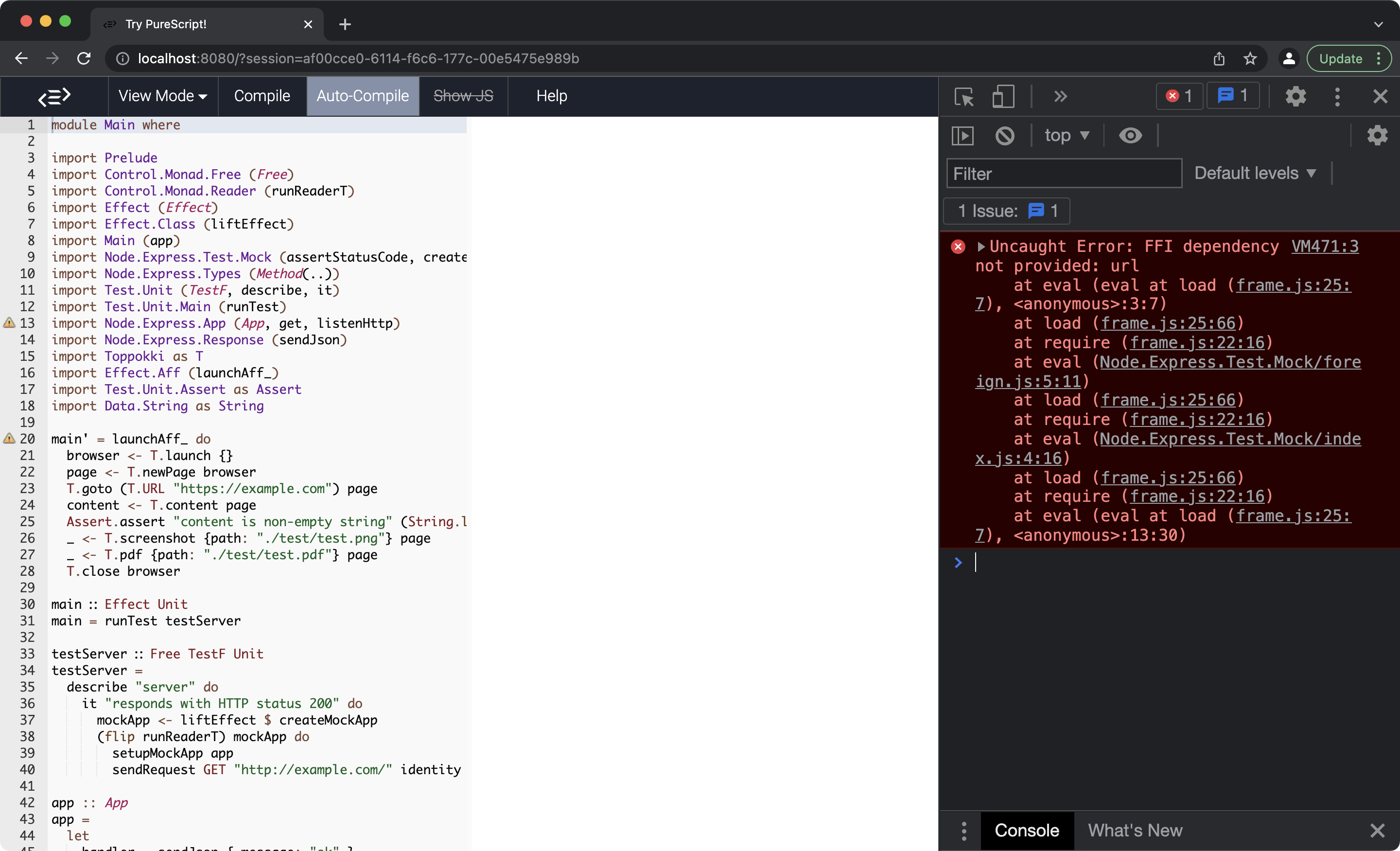Close the bottom drawer

tap(1377, 831)
